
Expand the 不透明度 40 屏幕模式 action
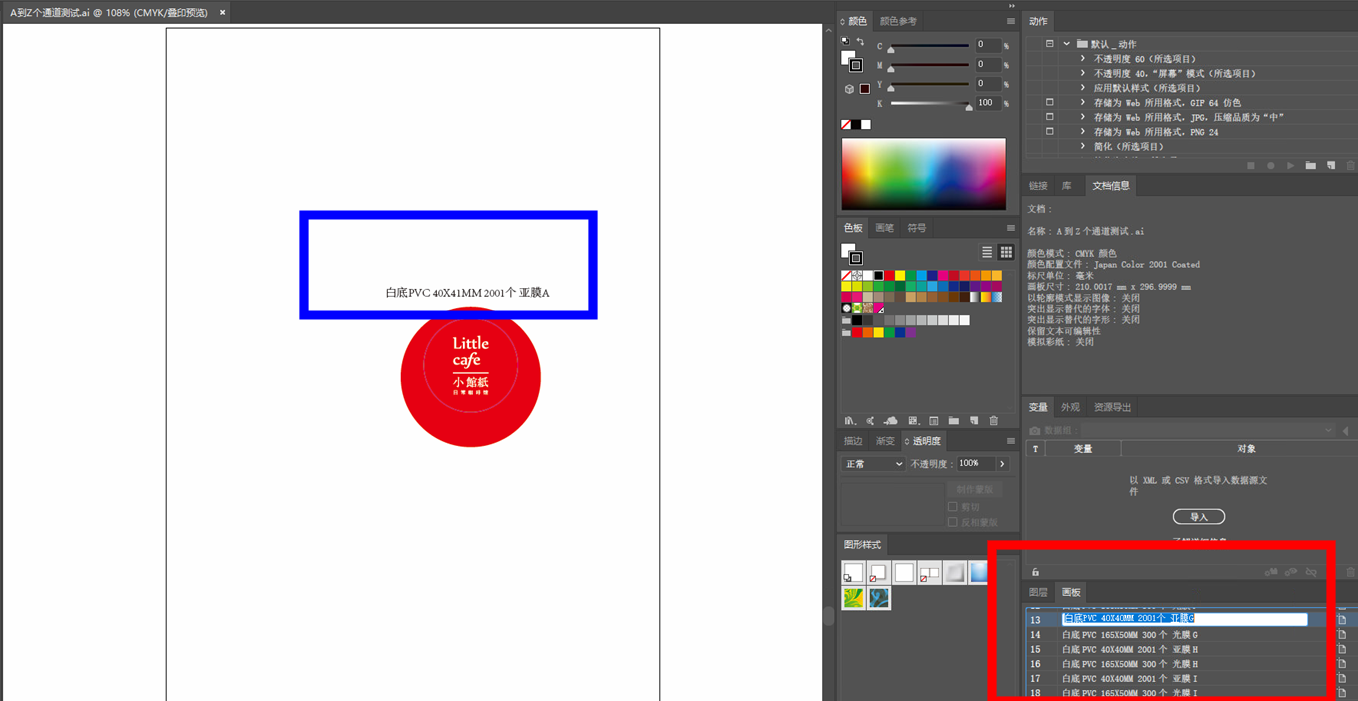(x=1083, y=73)
